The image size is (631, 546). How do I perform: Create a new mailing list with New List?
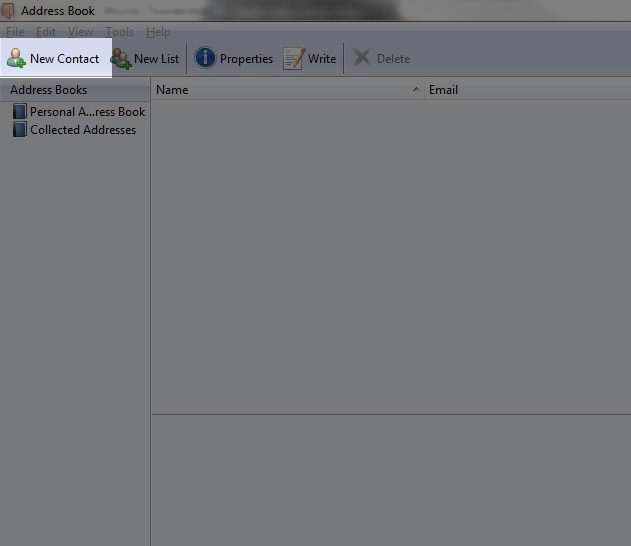(x=146, y=59)
